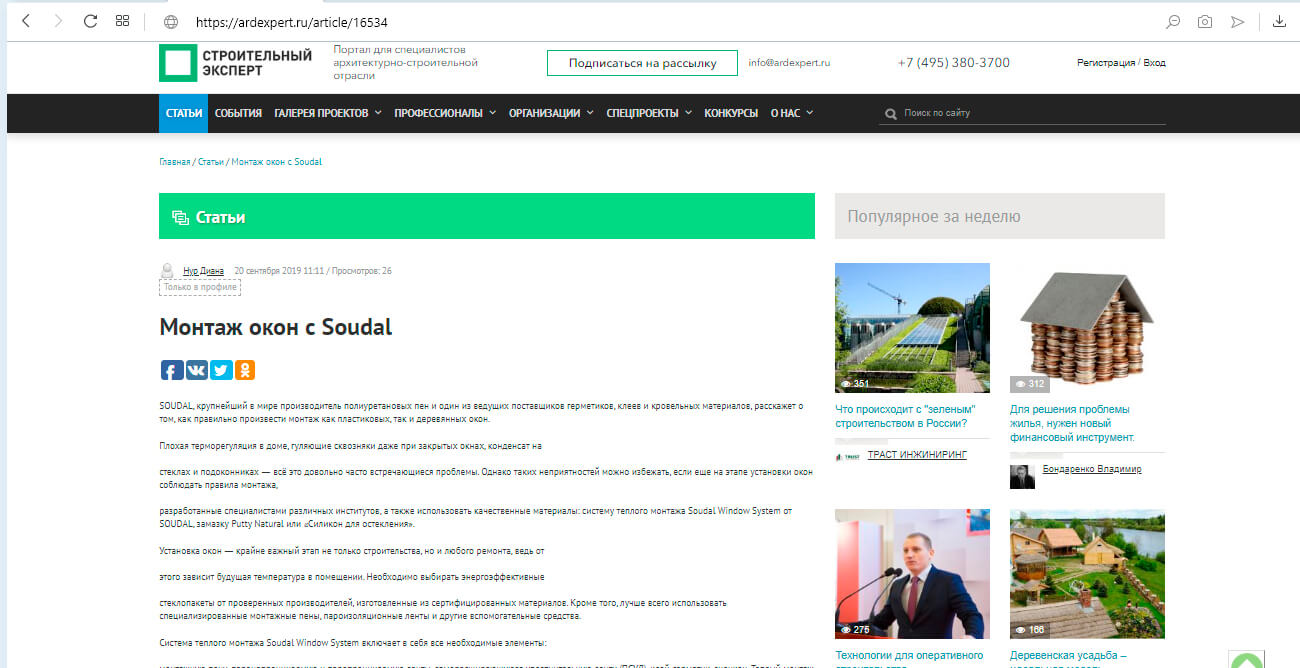The width and height of the screenshot is (1300, 668).
Task: Open the СТАТЬИ menu tab
Action: [x=184, y=113]
